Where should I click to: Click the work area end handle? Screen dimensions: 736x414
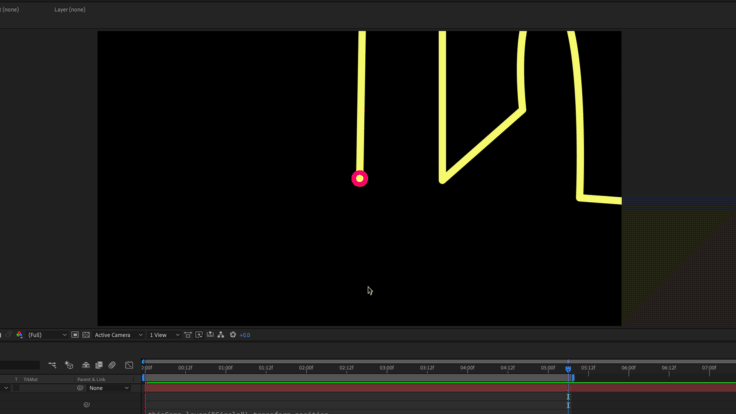coord(573,378)
